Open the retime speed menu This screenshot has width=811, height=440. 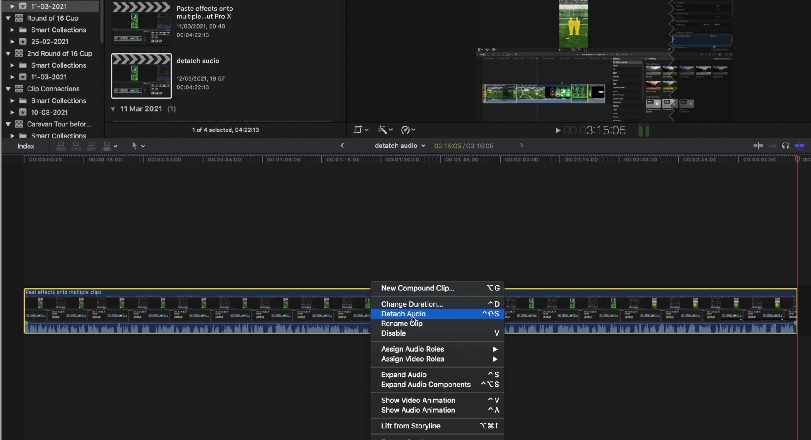tap(408, 130)
